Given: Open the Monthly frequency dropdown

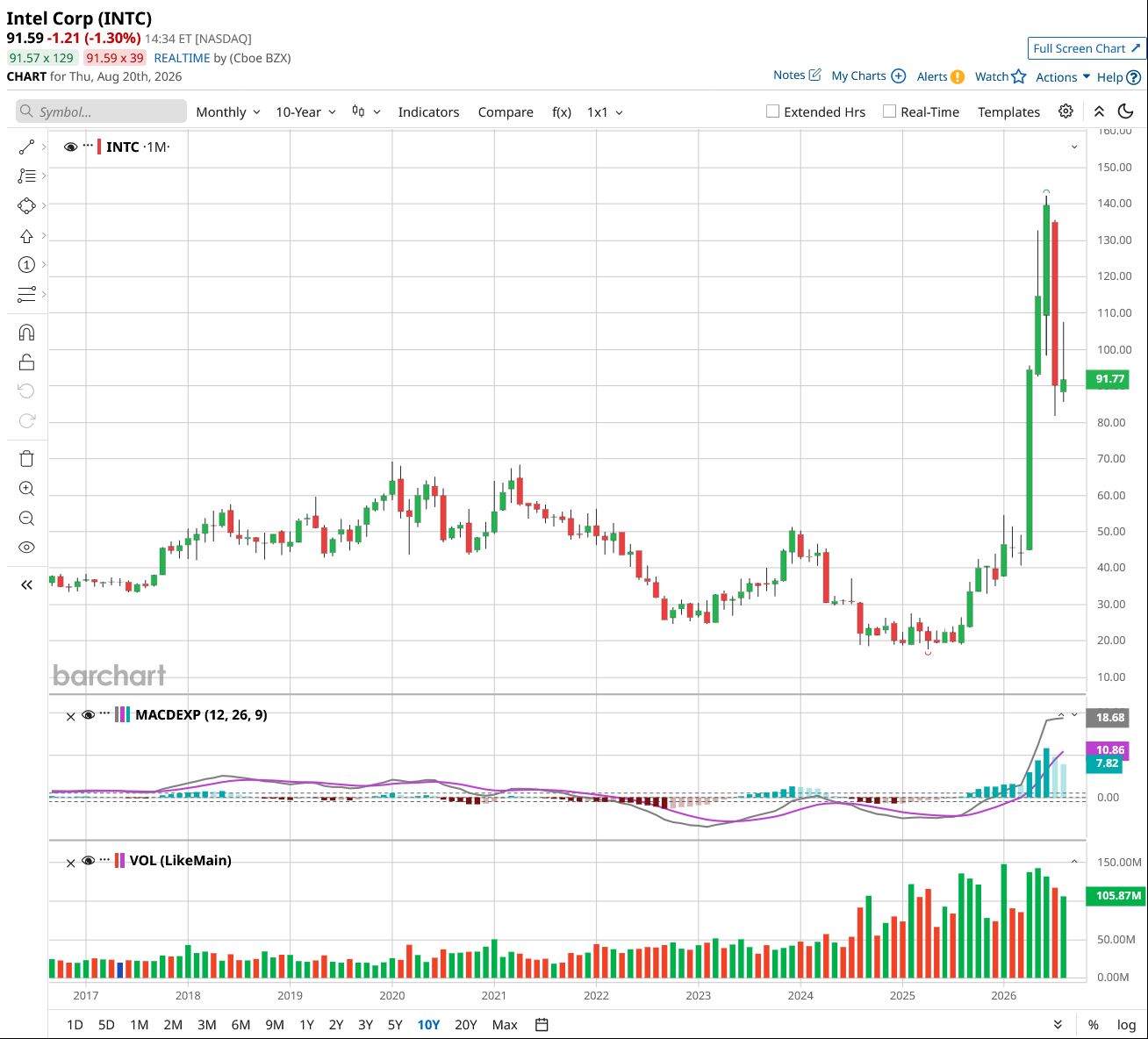Looking at the screenshot, I should pos(228,112).
